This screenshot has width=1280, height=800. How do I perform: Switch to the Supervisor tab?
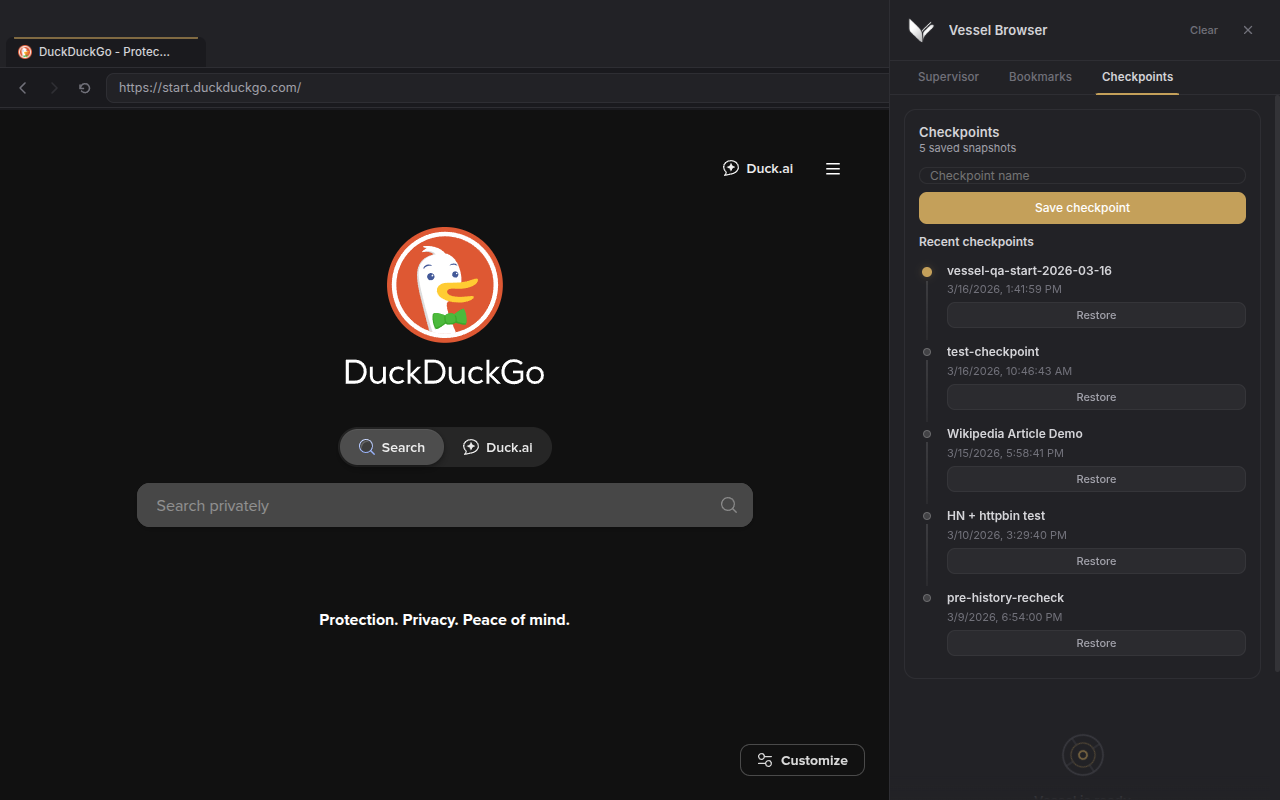point(948,77)
